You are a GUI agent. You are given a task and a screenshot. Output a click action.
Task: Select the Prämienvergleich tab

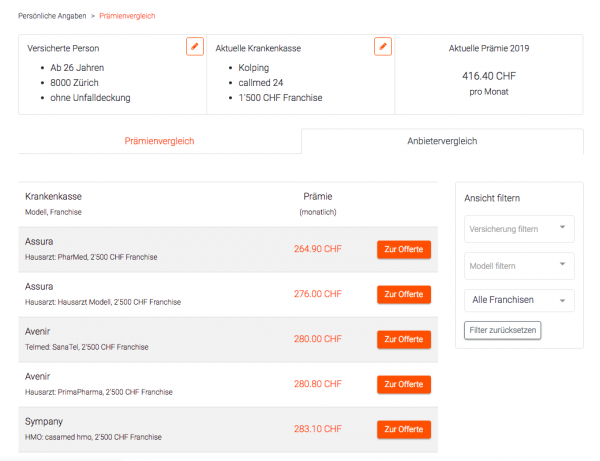point(159,141)
